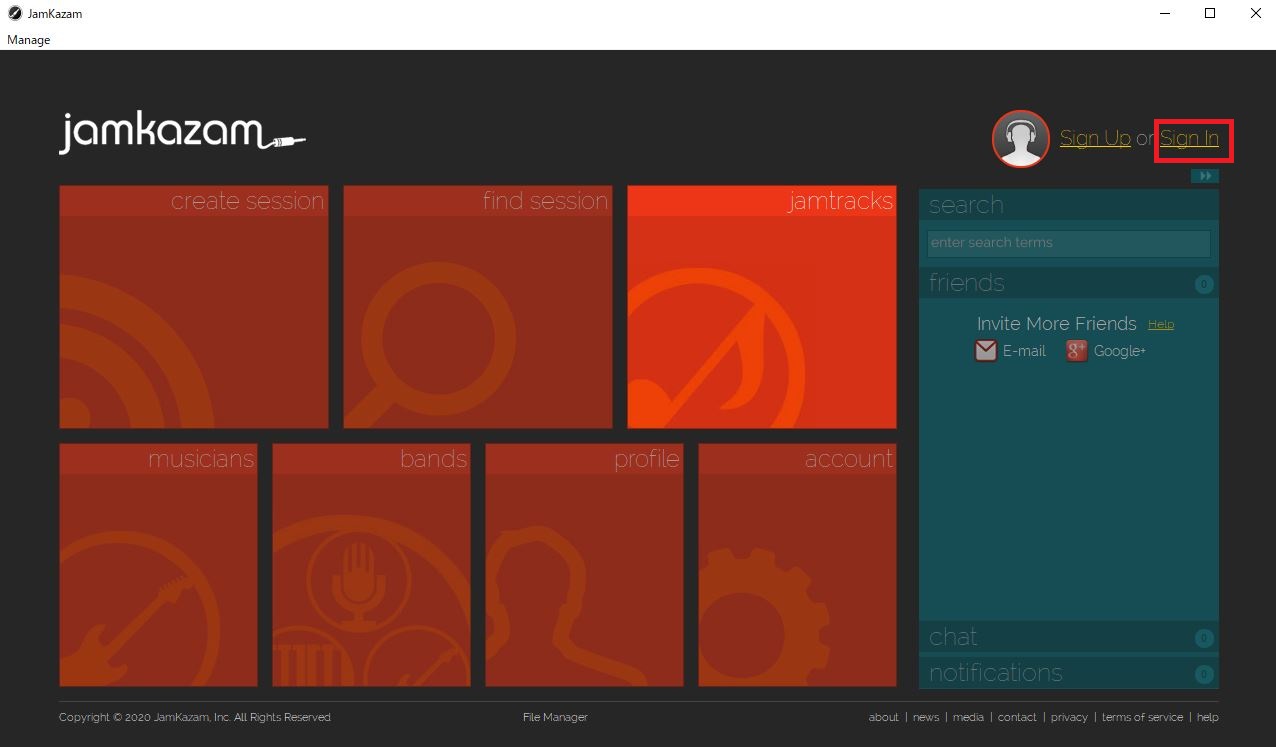Open the create session tile

193,307
